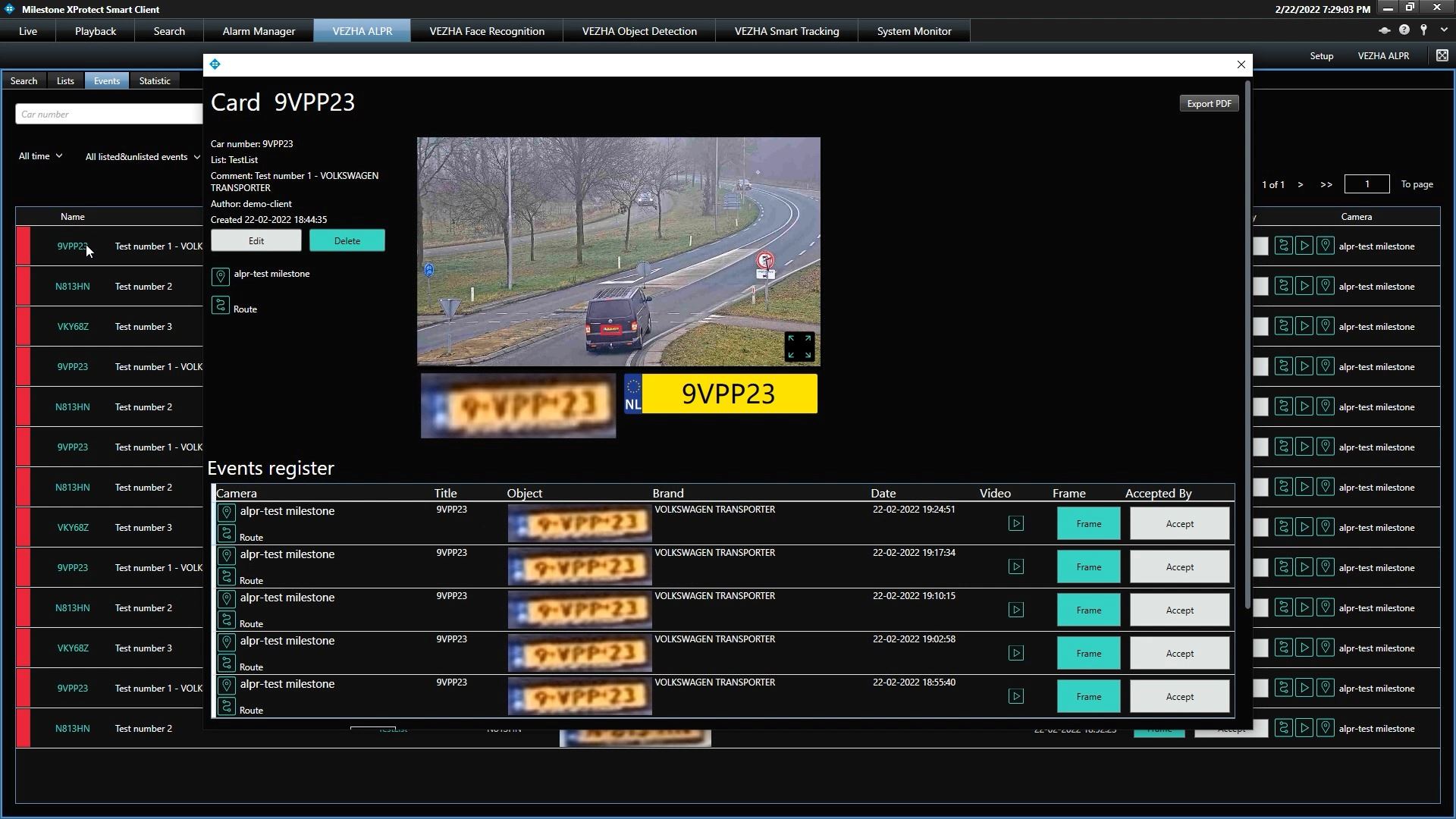Click map pin icon in first VKY68Z background row
The height and width of the screenshot is (819, 1456).
click(1325, 326)
